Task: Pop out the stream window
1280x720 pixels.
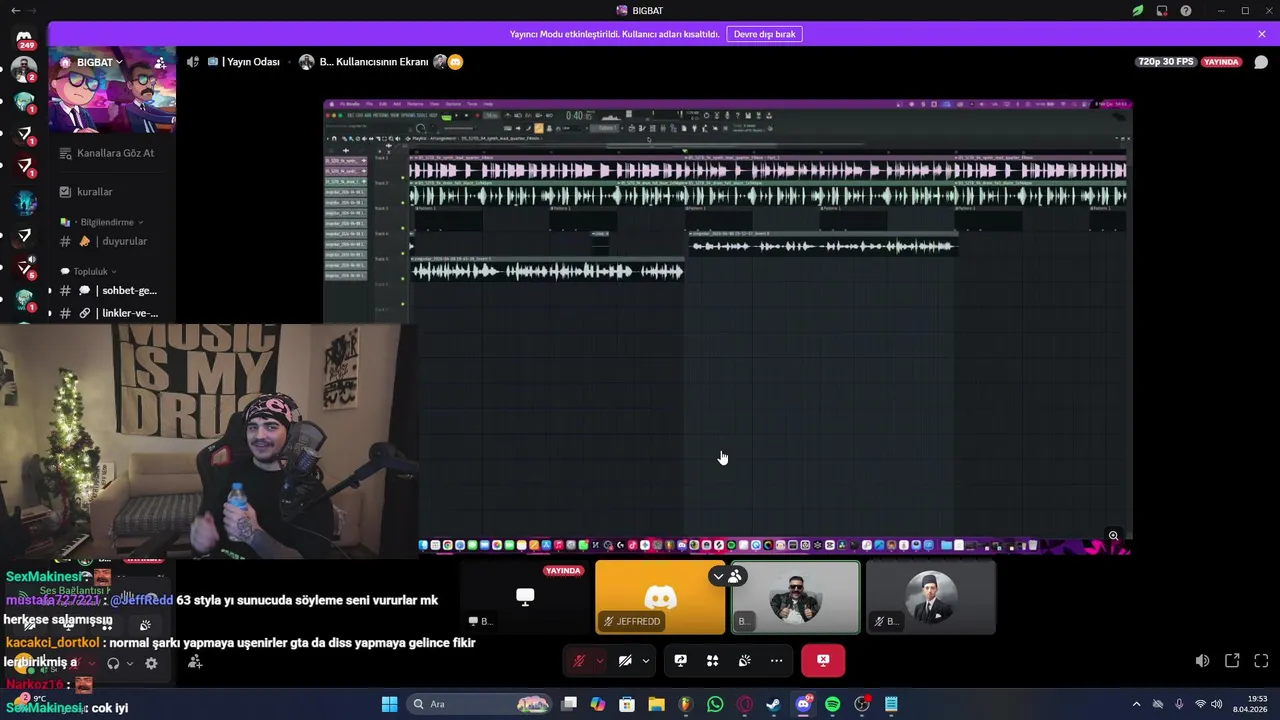Action: 1232,661
